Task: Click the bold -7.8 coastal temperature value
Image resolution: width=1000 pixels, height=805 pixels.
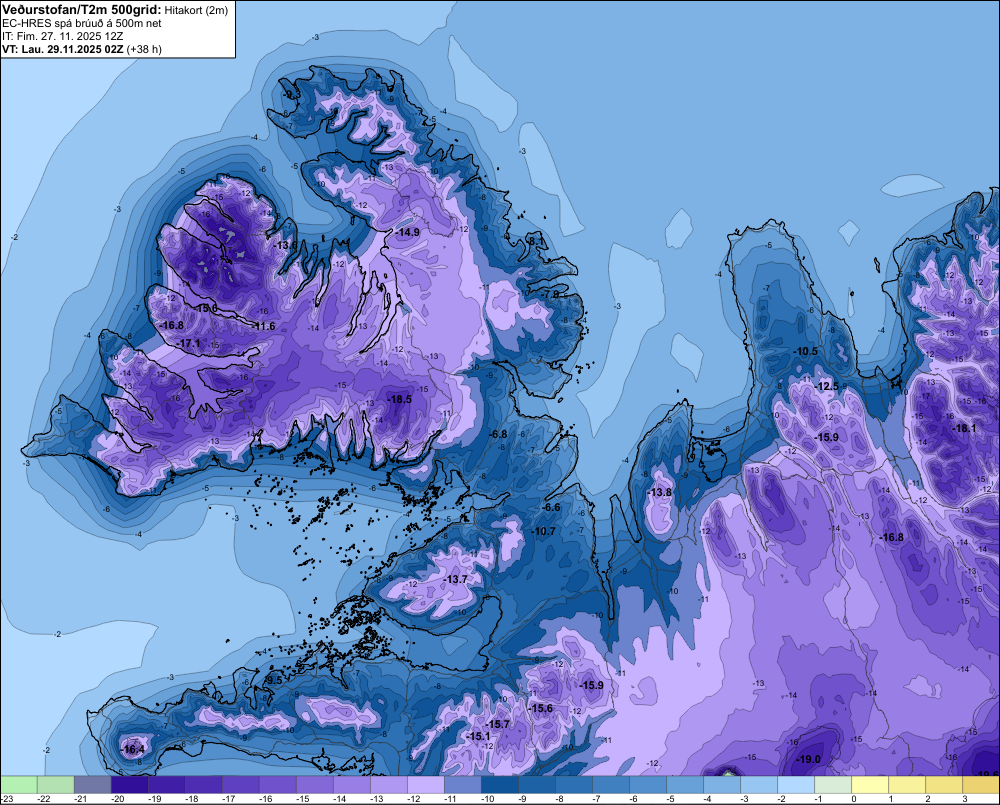Action: click(550, 294)
